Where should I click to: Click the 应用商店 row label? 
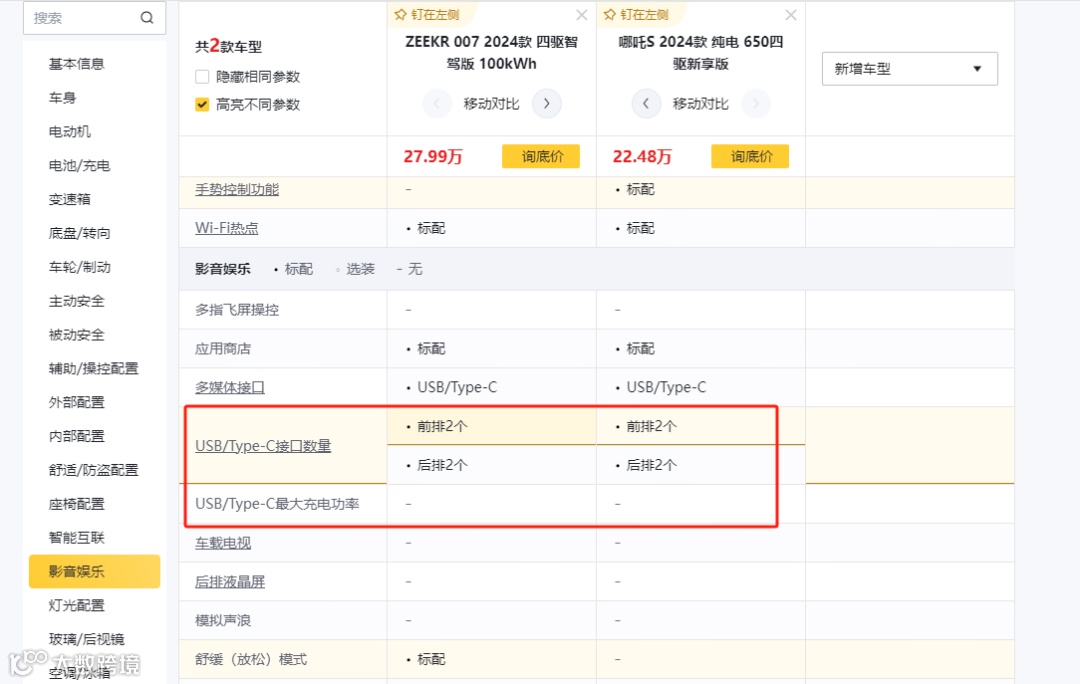pos(223,349)
